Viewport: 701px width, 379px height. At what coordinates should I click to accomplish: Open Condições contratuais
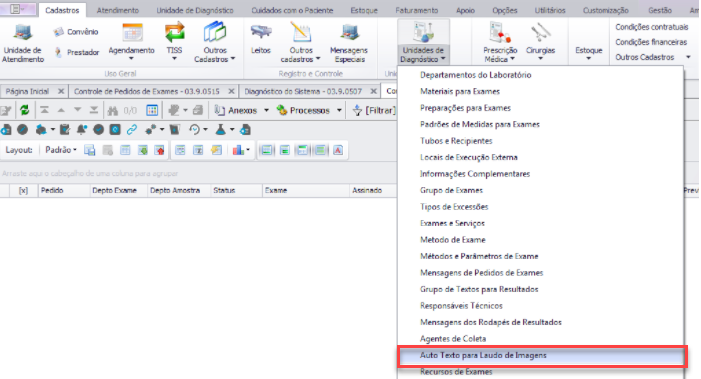651,27
